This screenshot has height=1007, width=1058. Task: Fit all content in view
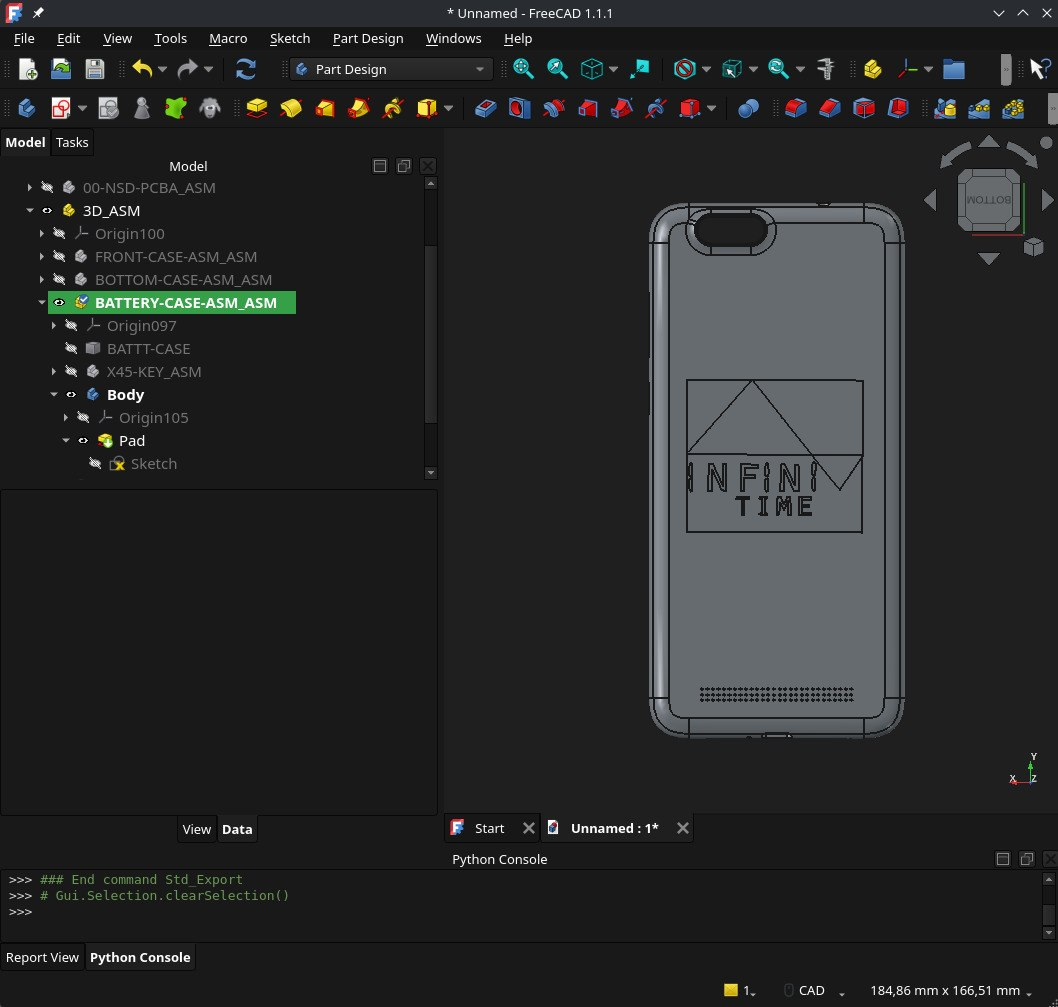point(523,69)
